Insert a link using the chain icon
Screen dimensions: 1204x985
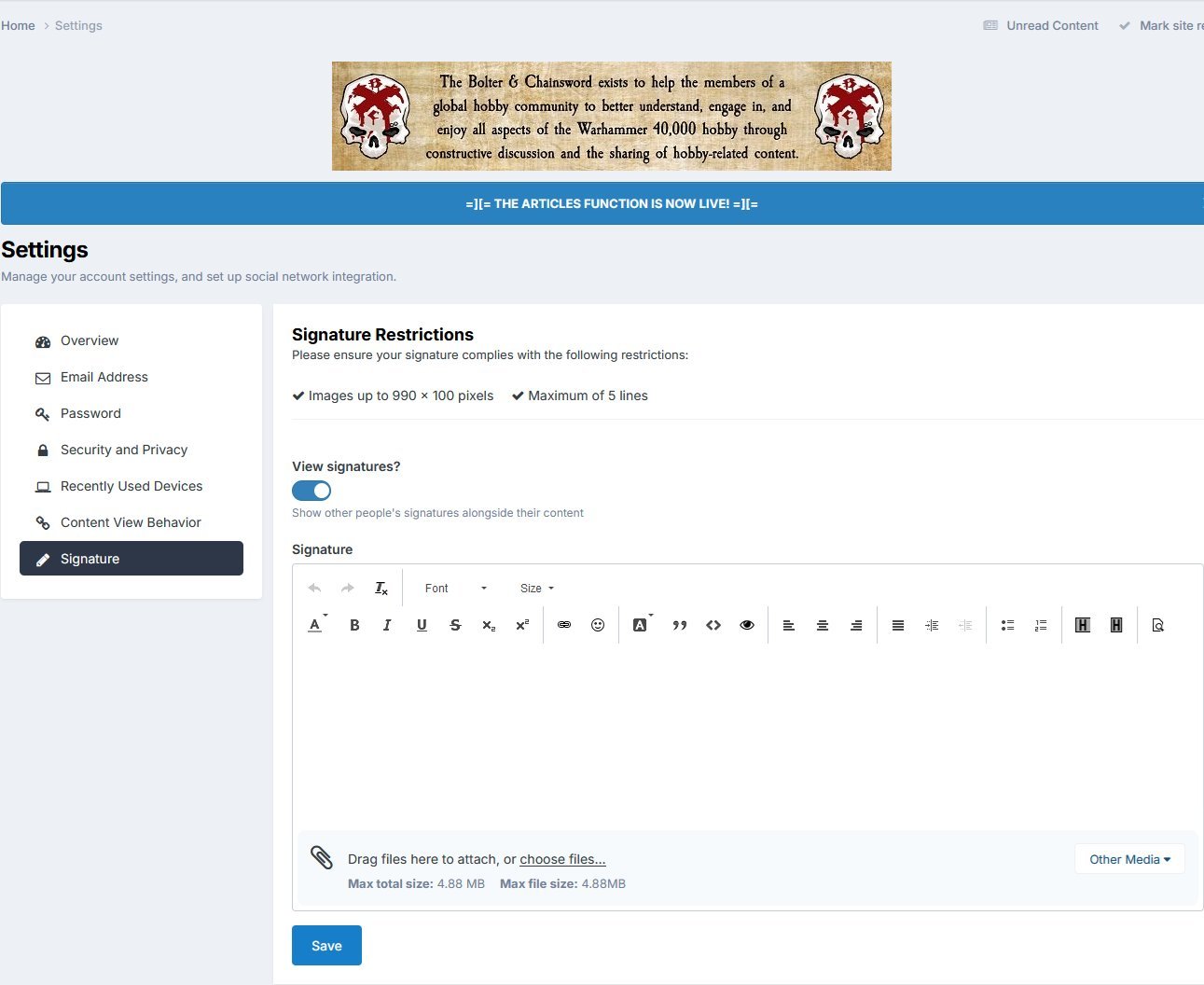tap(564, 625)
